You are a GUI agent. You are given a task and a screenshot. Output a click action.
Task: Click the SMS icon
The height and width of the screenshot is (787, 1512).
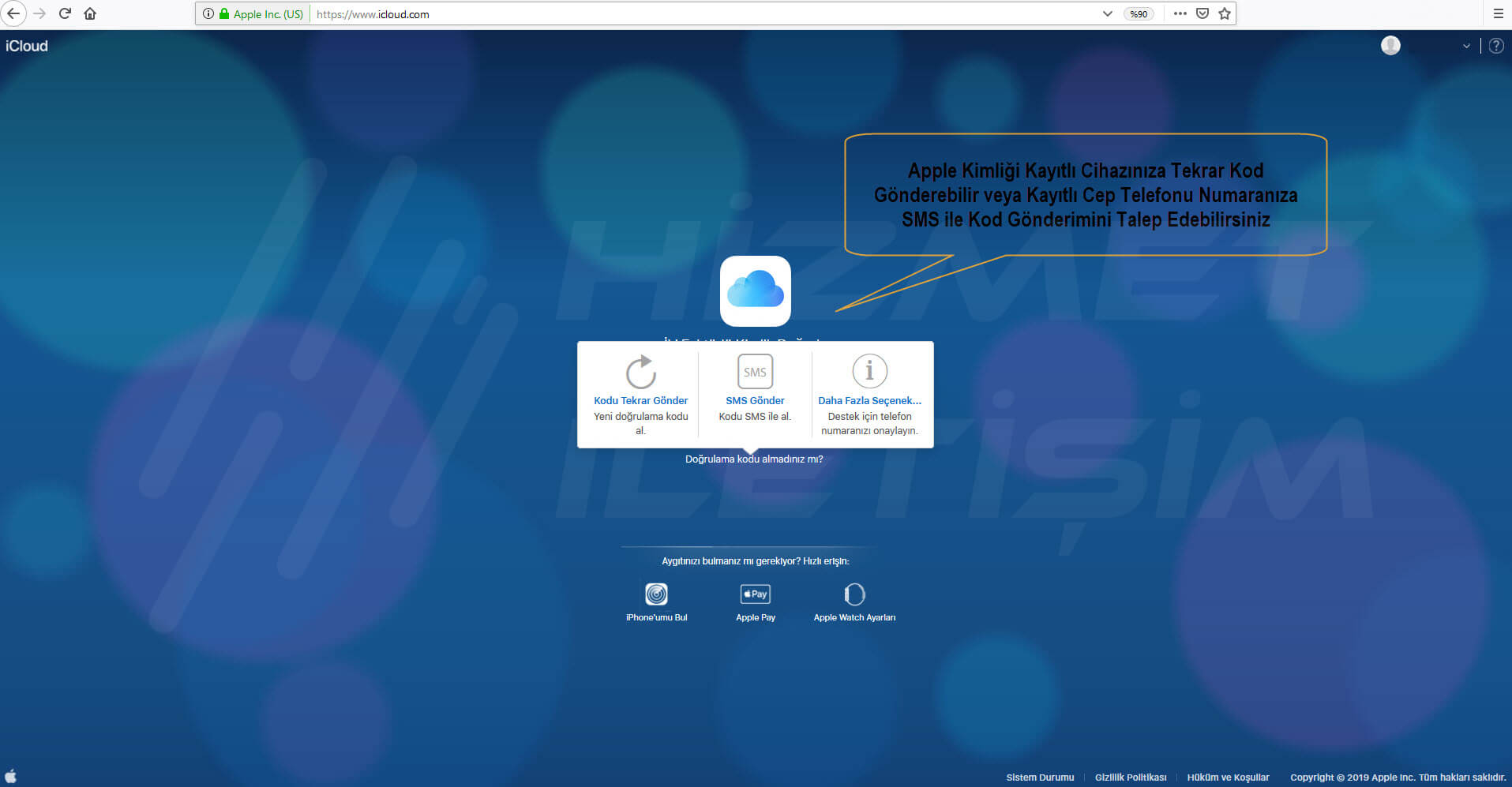(755, 372)
